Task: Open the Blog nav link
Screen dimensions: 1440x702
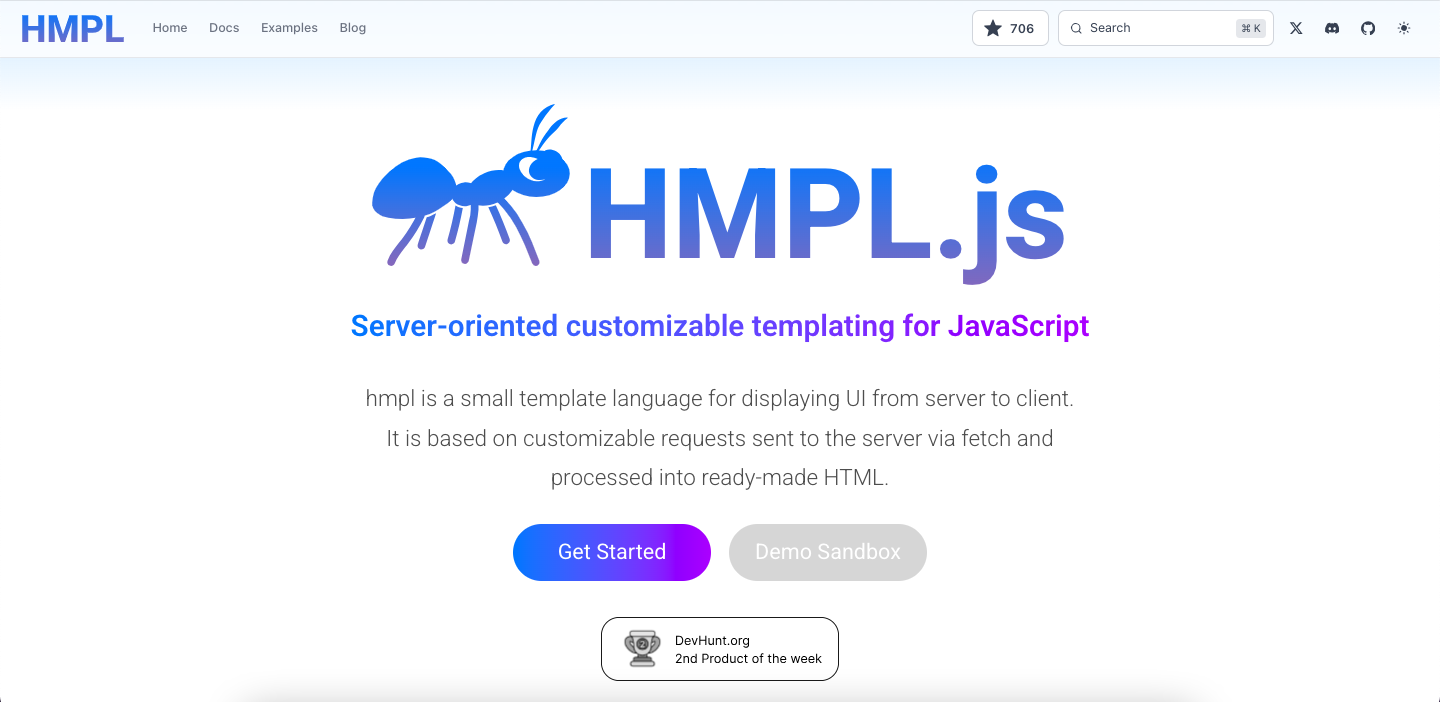Action: pyautogui.click(x=353, y=28)
